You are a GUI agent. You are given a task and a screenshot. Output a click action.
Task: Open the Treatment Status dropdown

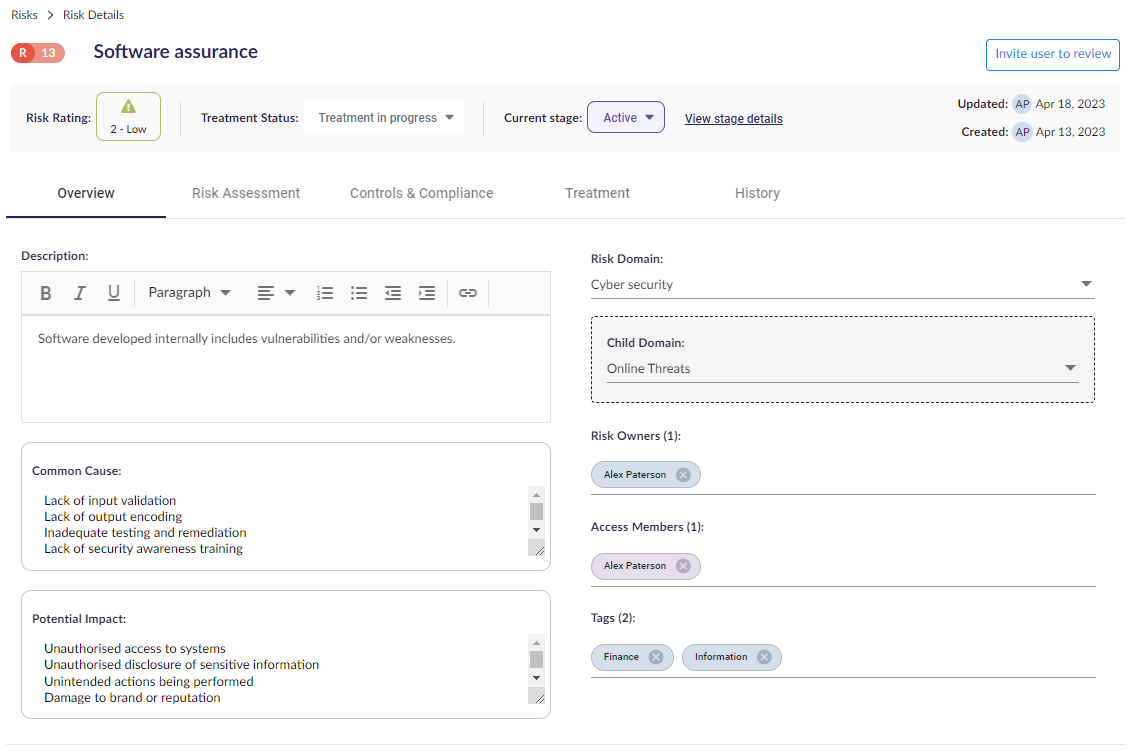385,118
